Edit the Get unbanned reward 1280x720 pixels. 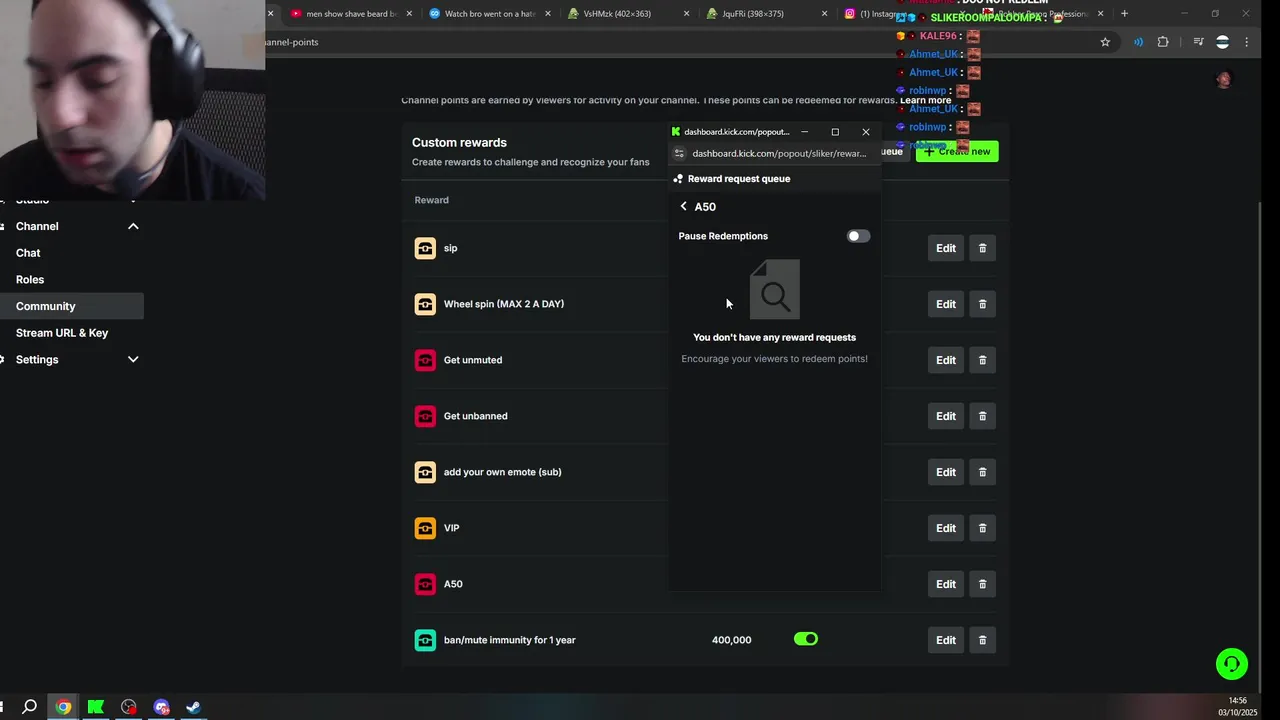946,416
